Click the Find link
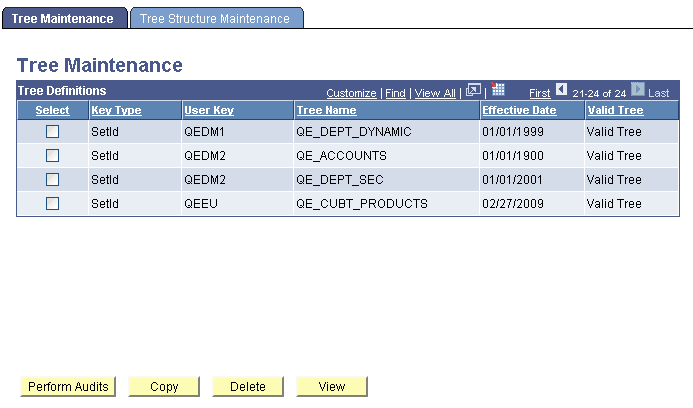Screen dimensions: 693x408 395,93
